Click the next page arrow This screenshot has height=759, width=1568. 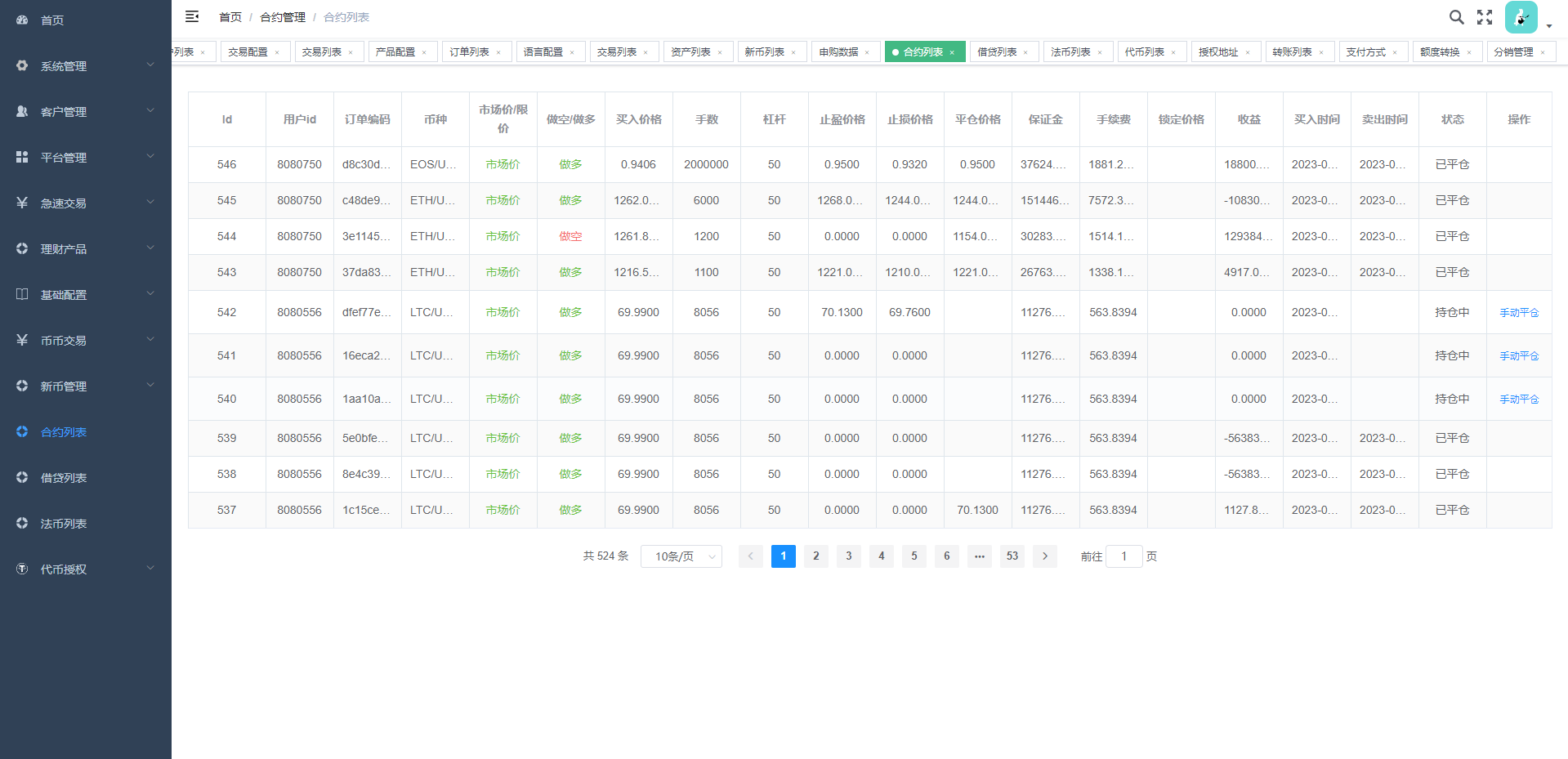point(1045,556)
